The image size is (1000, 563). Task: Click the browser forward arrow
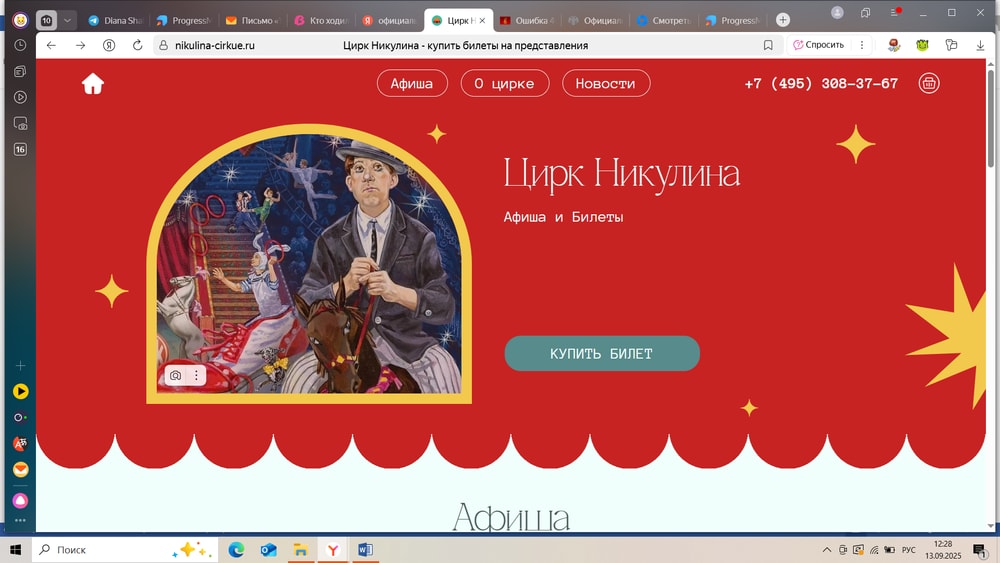(80, 45)
